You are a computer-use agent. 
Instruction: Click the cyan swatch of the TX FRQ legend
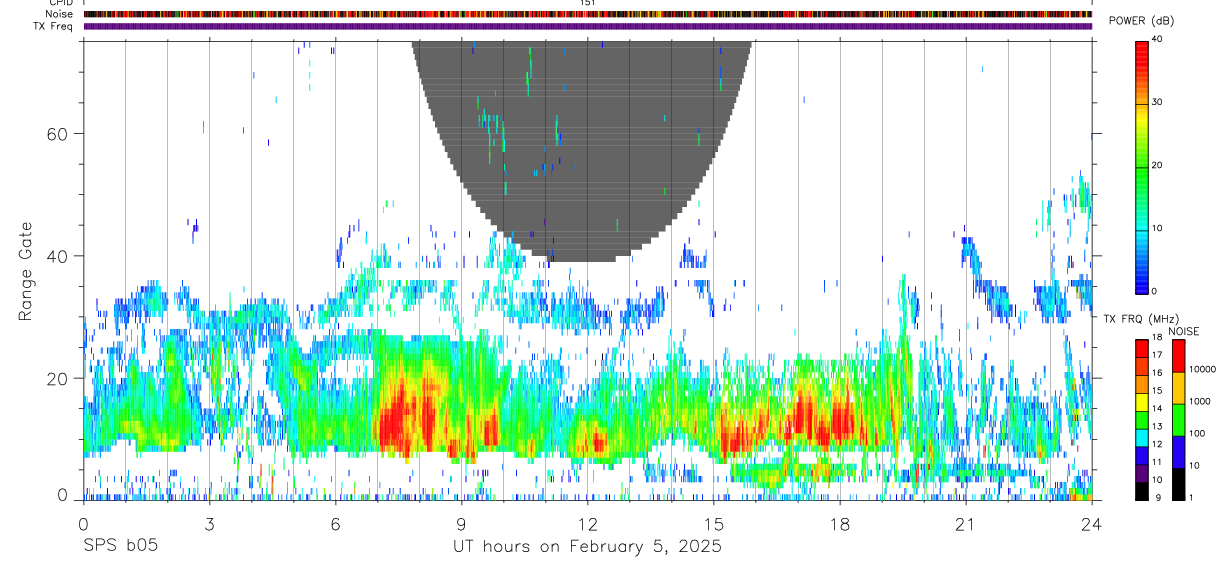1141,437
